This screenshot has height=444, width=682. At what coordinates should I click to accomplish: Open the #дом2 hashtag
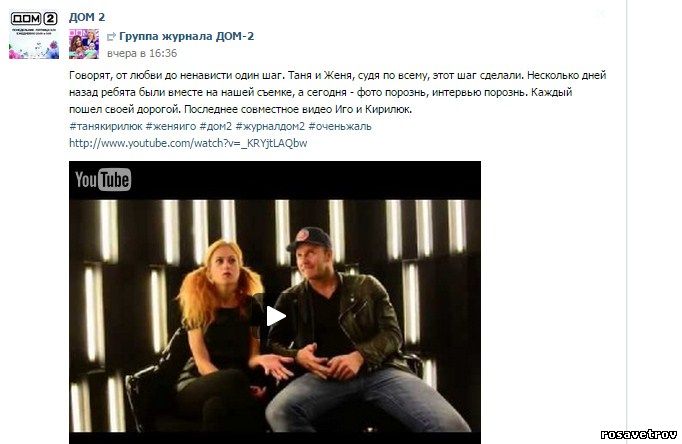click(x=216, y=127)
